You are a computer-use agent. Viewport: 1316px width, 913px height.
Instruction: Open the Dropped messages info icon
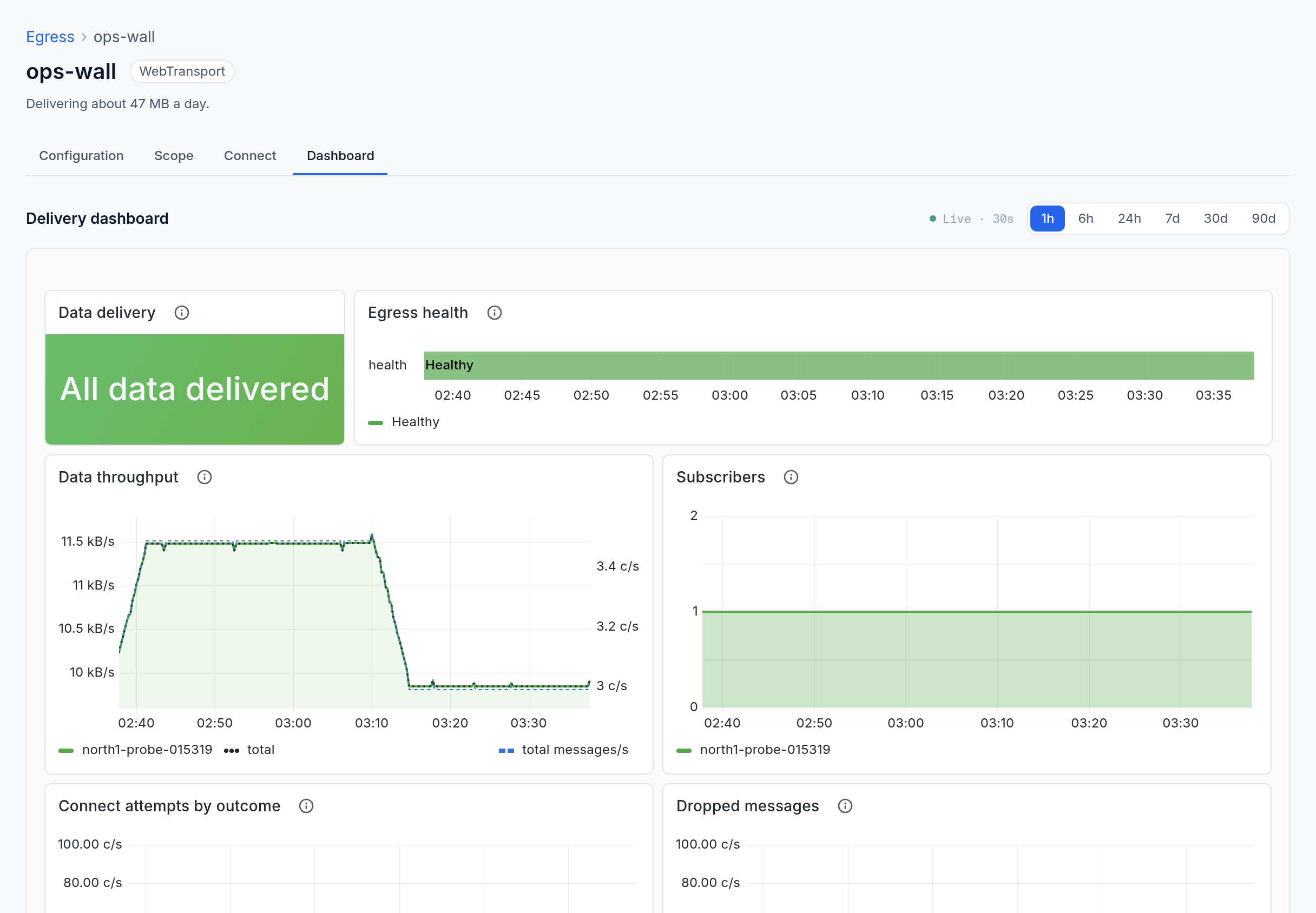pyautogui.click(x=845, y=806)
